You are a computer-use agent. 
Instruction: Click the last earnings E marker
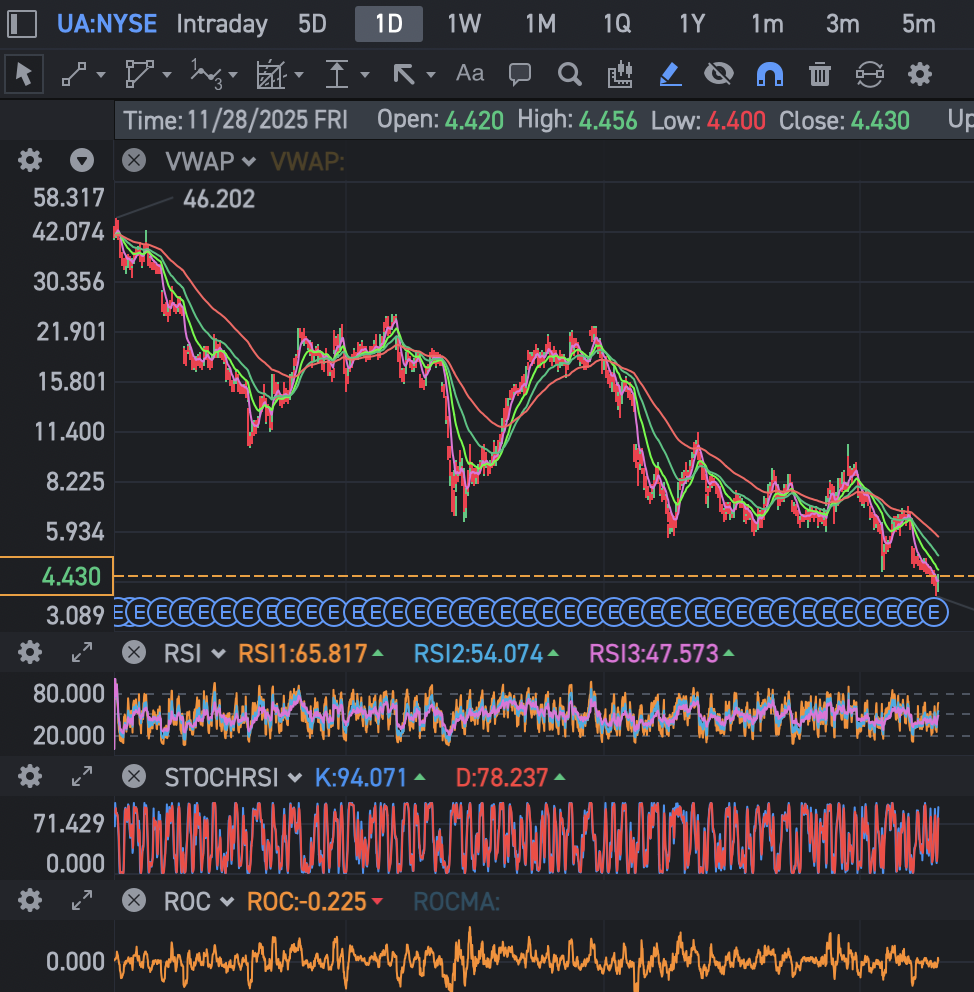coord(934,612)
